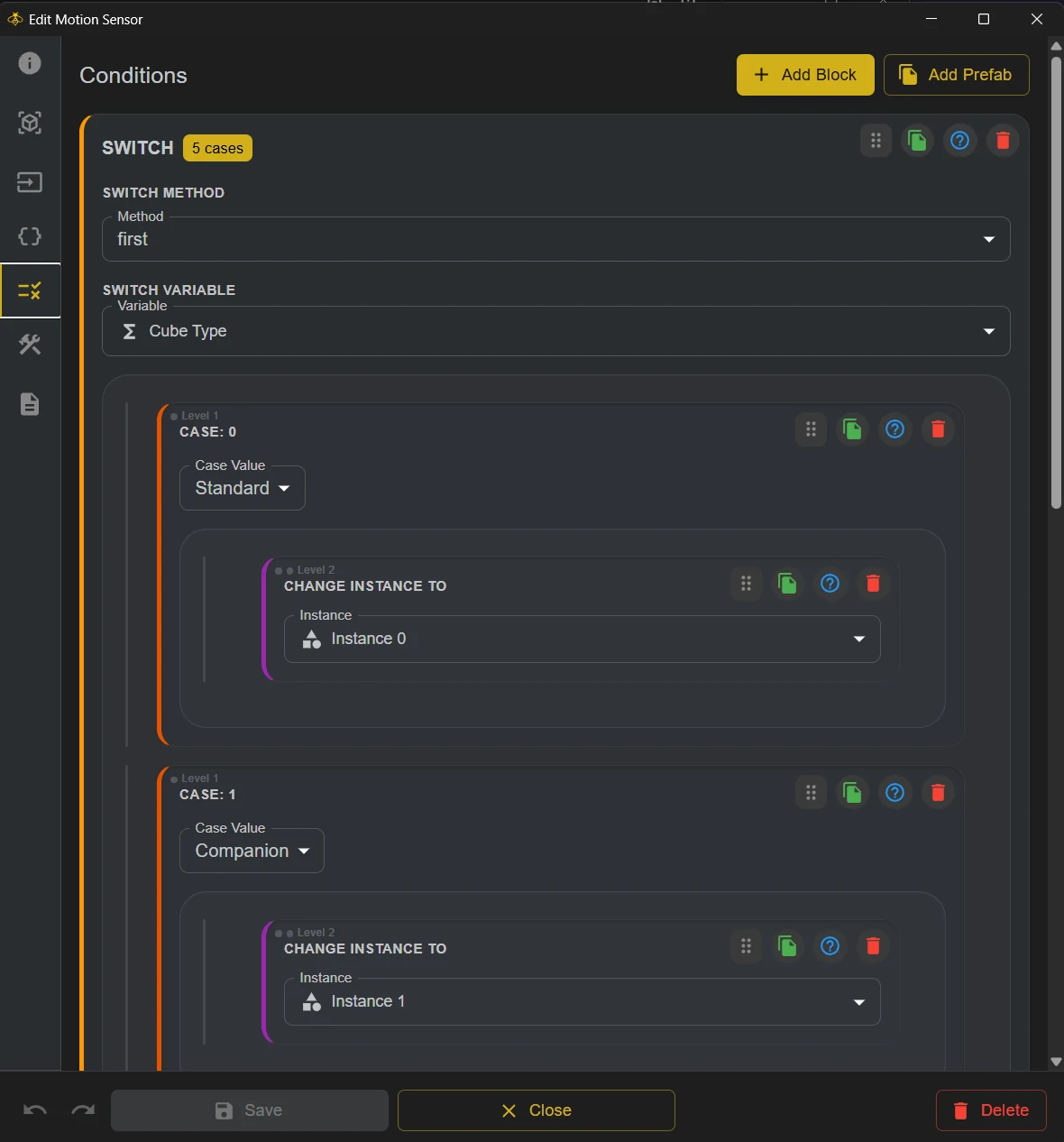Screen dimensions: 1064x1142
Task: Click the CASE: 0 title text
Action: [x=207, y=432]
